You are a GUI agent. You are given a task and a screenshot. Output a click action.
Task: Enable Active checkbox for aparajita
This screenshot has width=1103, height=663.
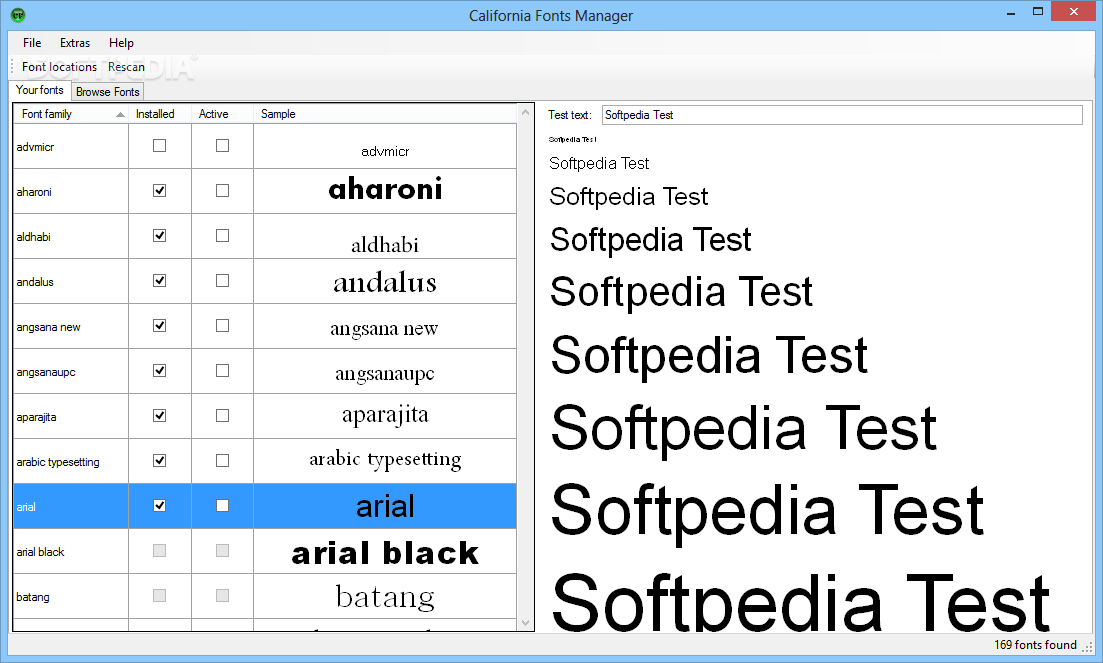222,416
